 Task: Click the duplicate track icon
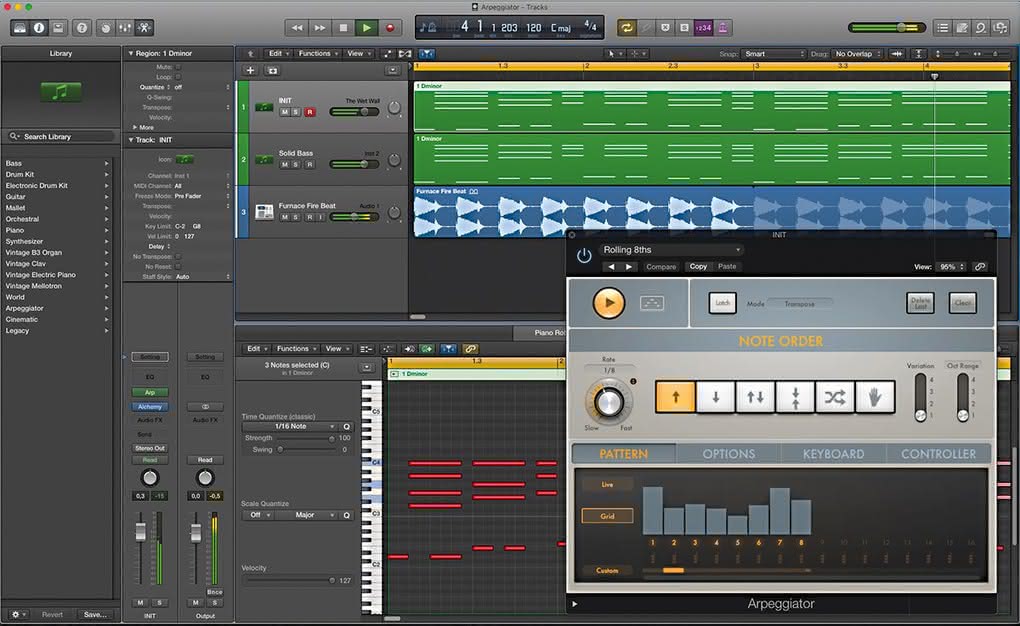coord(273,70)
